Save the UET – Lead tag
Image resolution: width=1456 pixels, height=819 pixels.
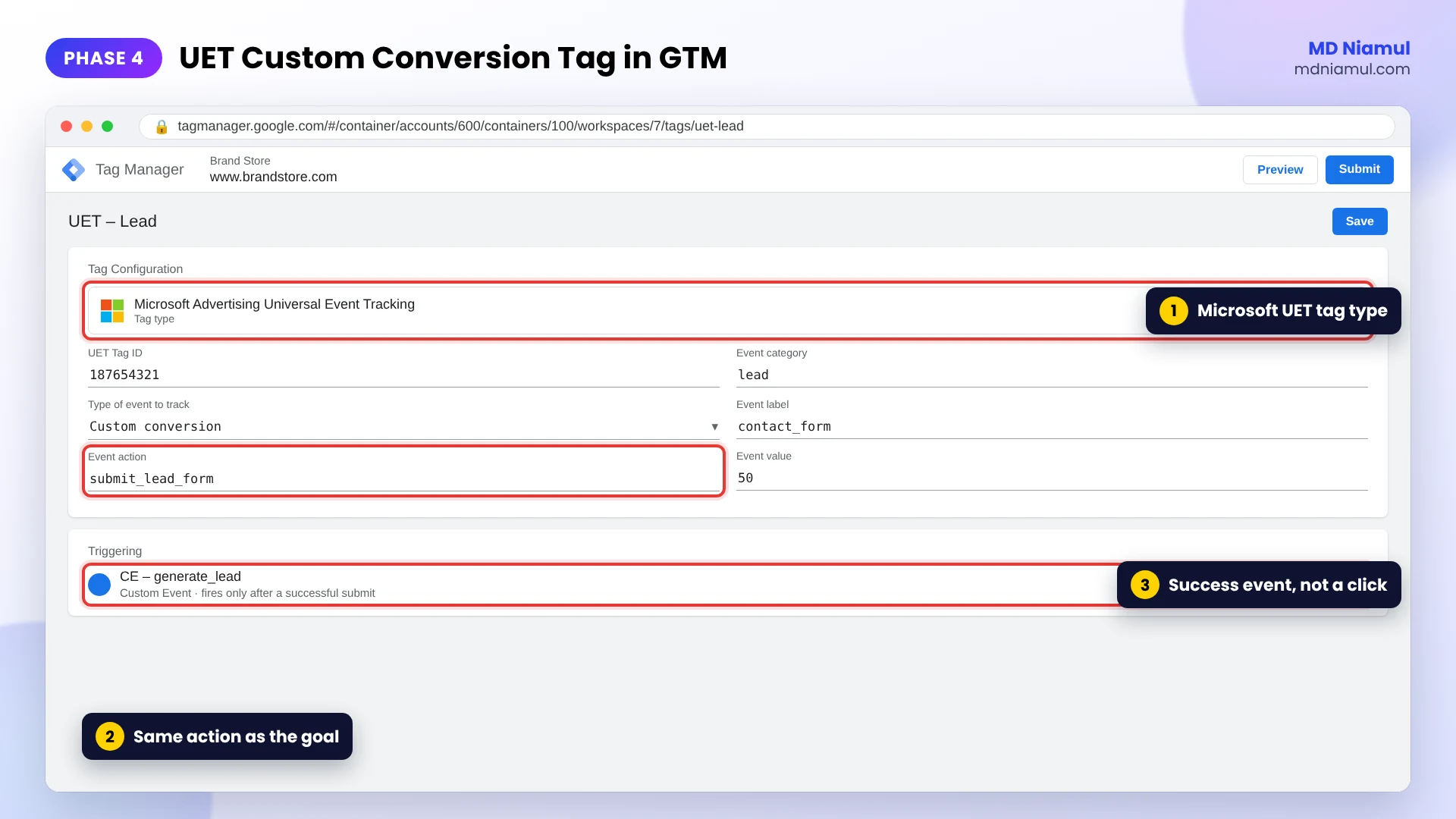coord(1360,221)
